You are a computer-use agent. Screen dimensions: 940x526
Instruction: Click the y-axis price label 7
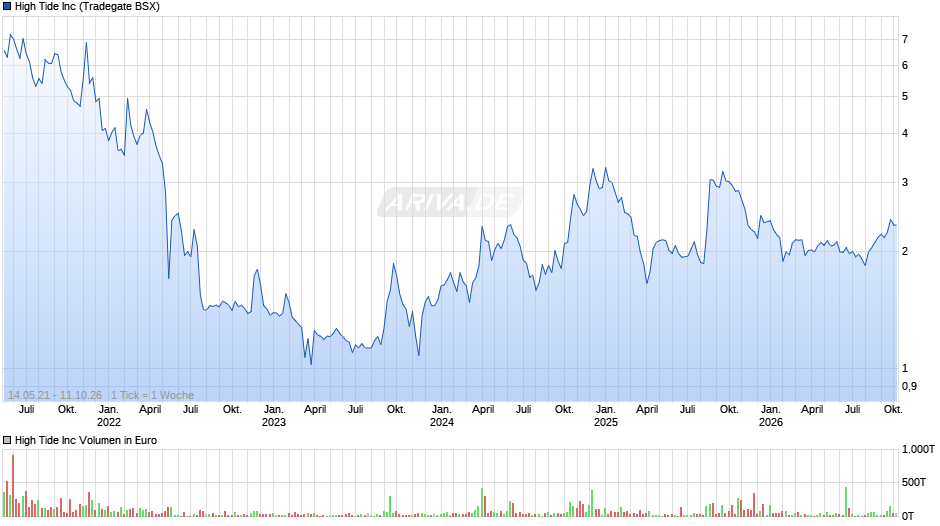coord(905,40)
